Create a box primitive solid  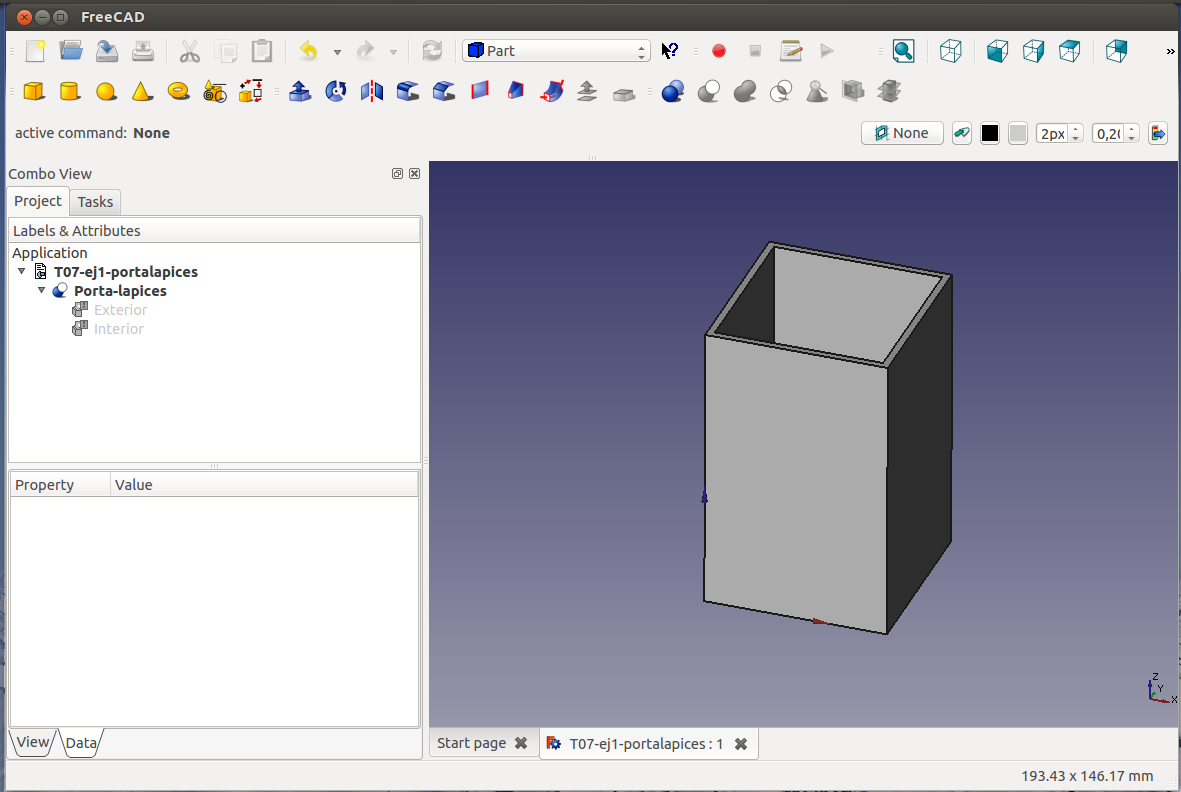coord(34,92)
